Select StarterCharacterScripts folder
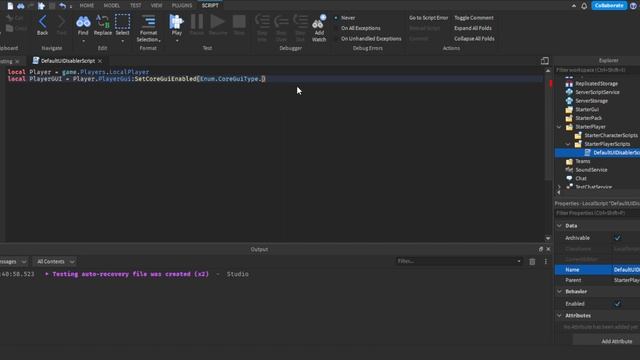640x360 pixels. tap(611, 135)
